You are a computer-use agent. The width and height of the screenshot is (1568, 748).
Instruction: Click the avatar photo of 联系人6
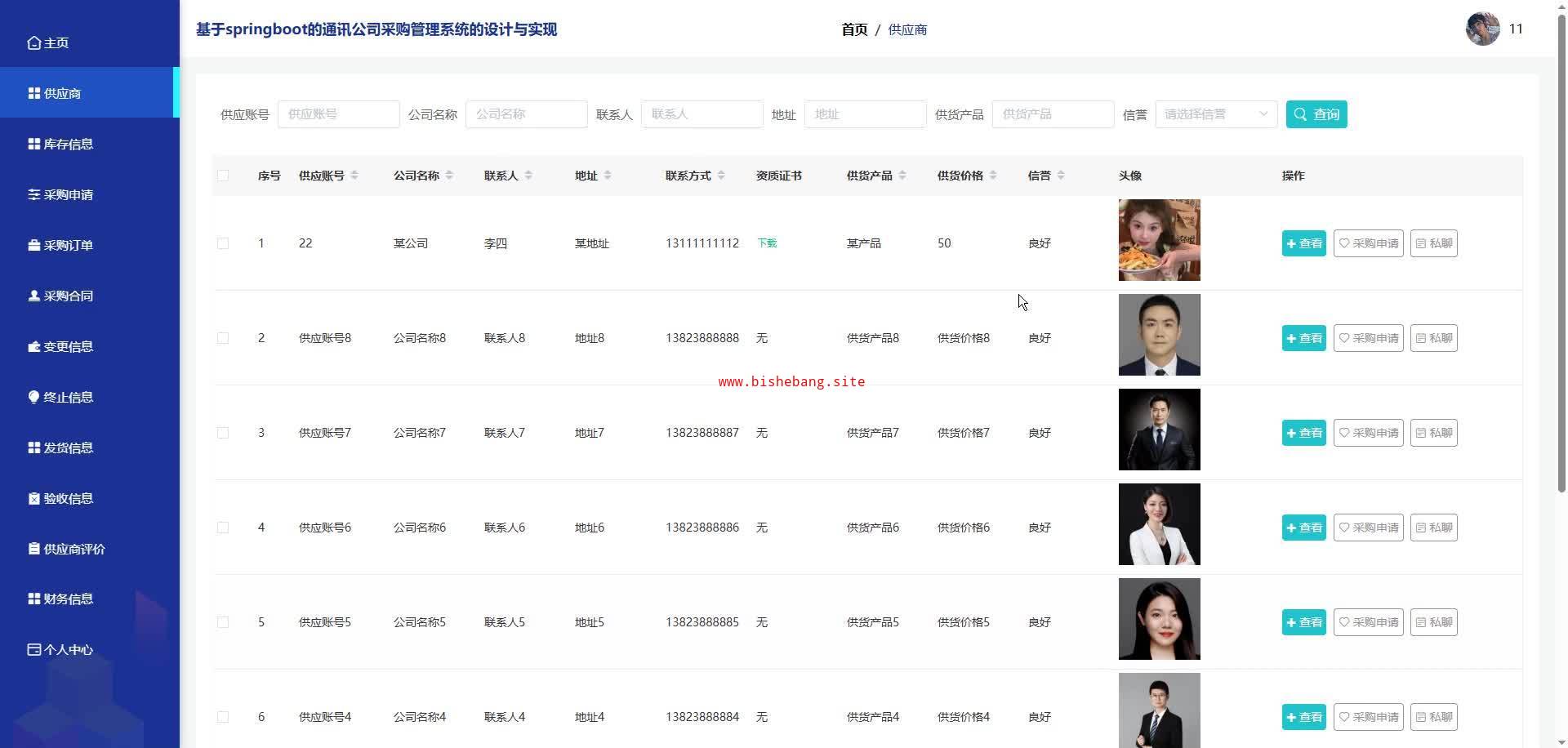1160,524
